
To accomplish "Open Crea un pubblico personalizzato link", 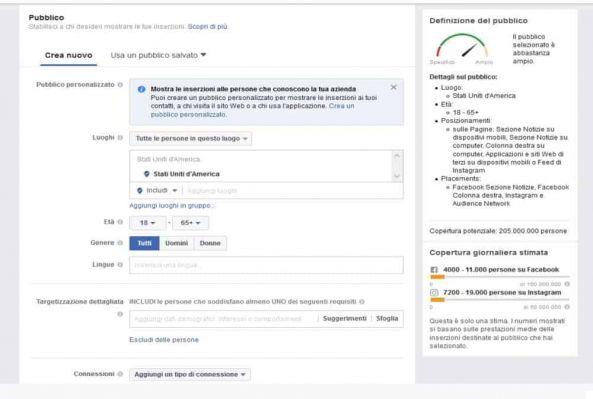I will [x=253, y=110].
